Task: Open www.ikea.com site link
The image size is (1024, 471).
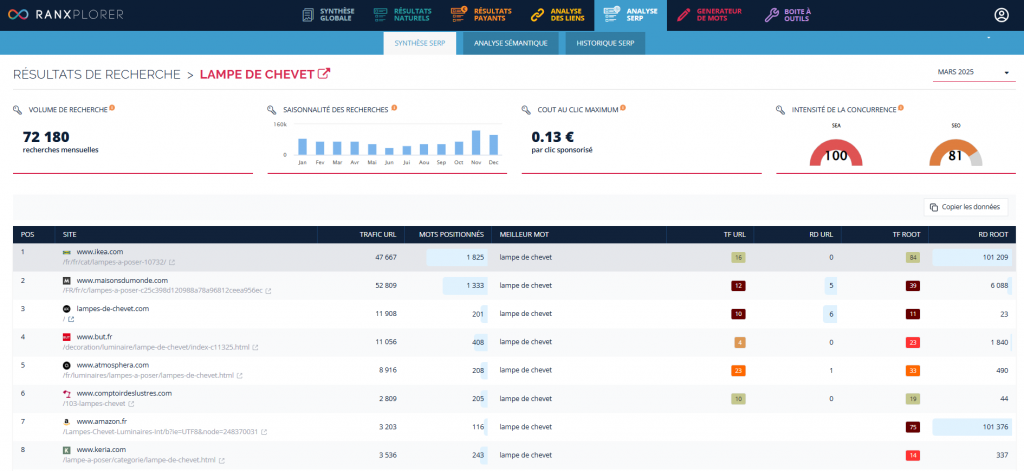Action: (100, 252)
